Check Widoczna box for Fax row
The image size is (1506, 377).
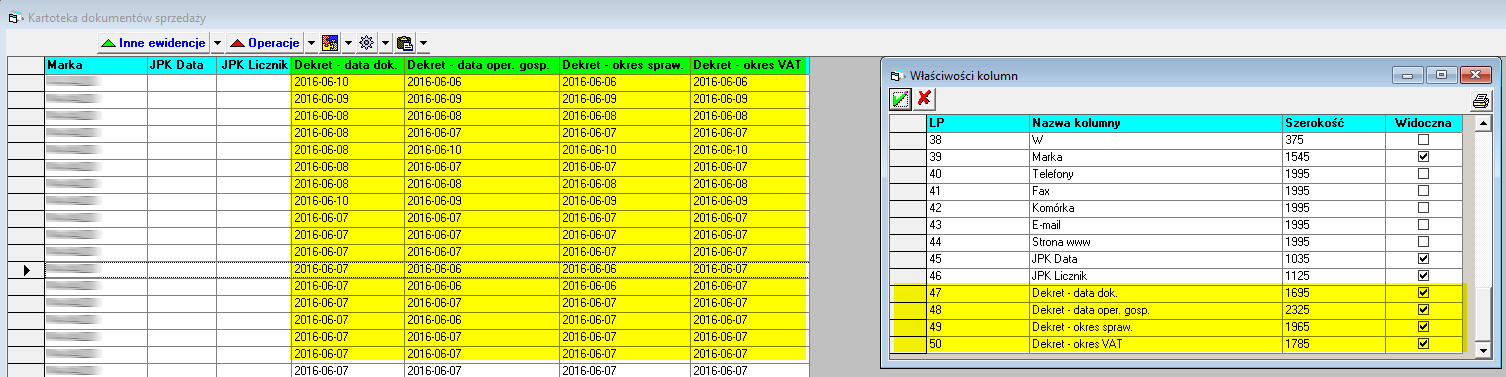[1423, 191]
